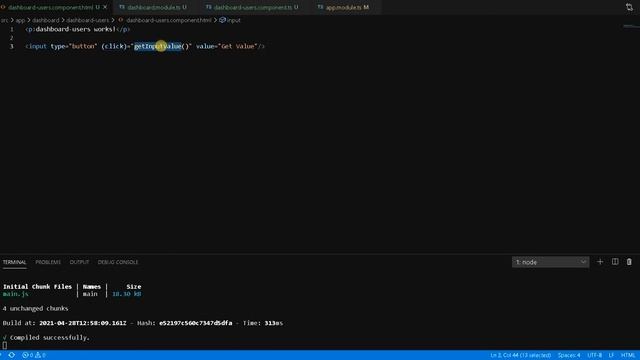The height and width of the screenshot is (360, 640).
Task: Click the '(click)' event binding in code
Action: click(114, 47)
